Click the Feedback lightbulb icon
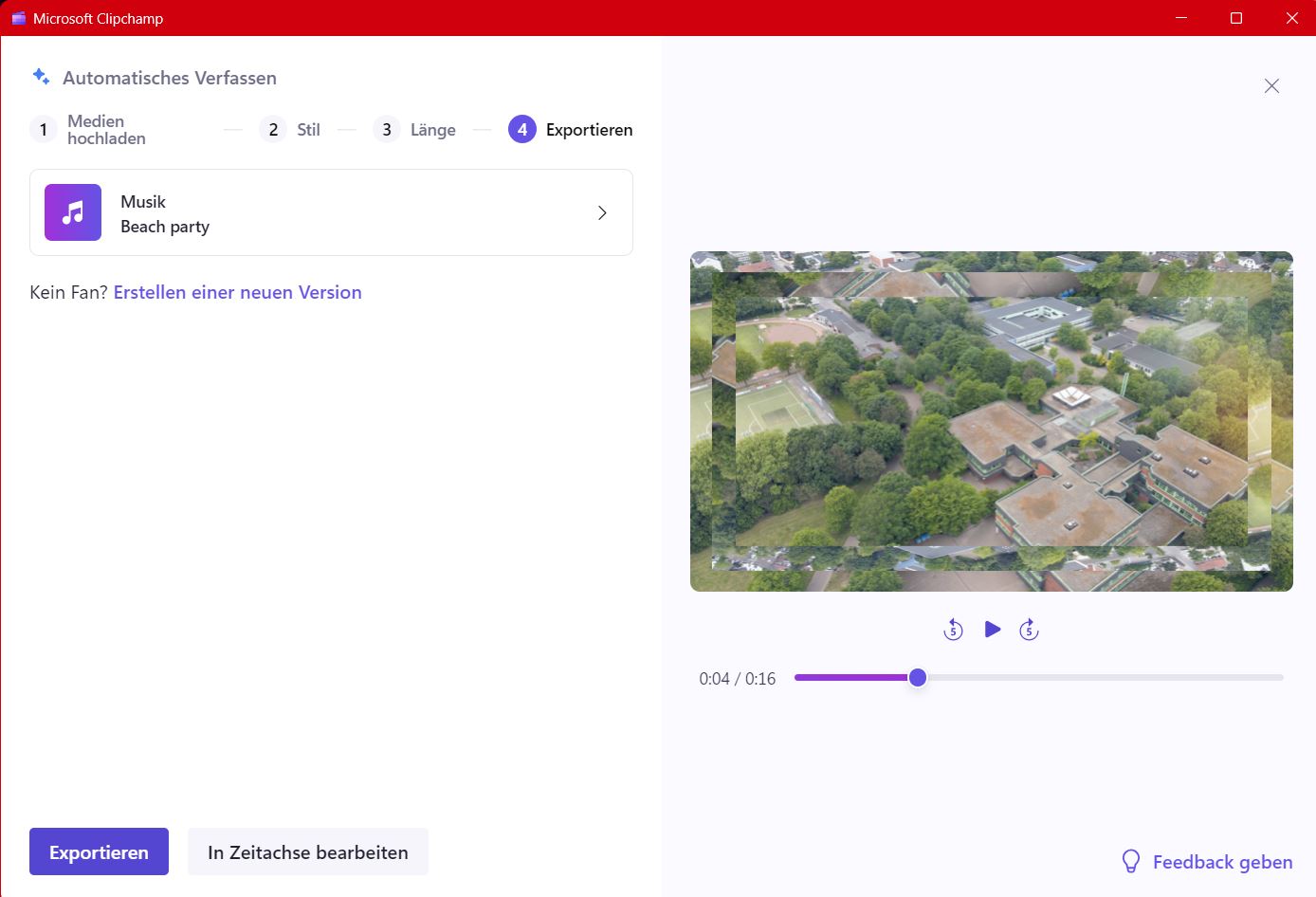1316x897 pixels. [x=1130, y=861]
